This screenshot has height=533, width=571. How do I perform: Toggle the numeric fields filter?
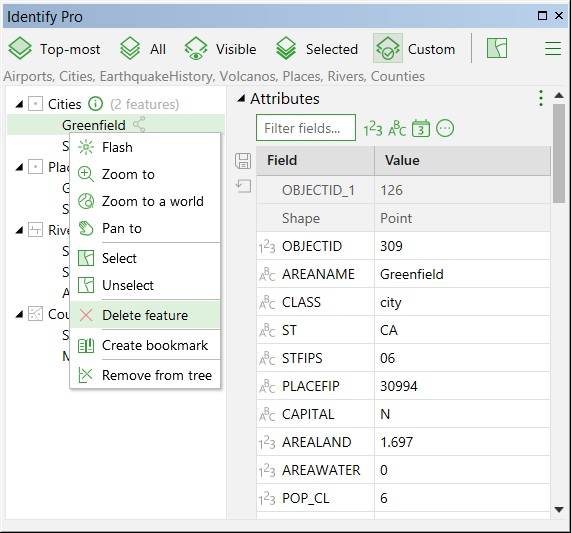[x=373, y=129]
